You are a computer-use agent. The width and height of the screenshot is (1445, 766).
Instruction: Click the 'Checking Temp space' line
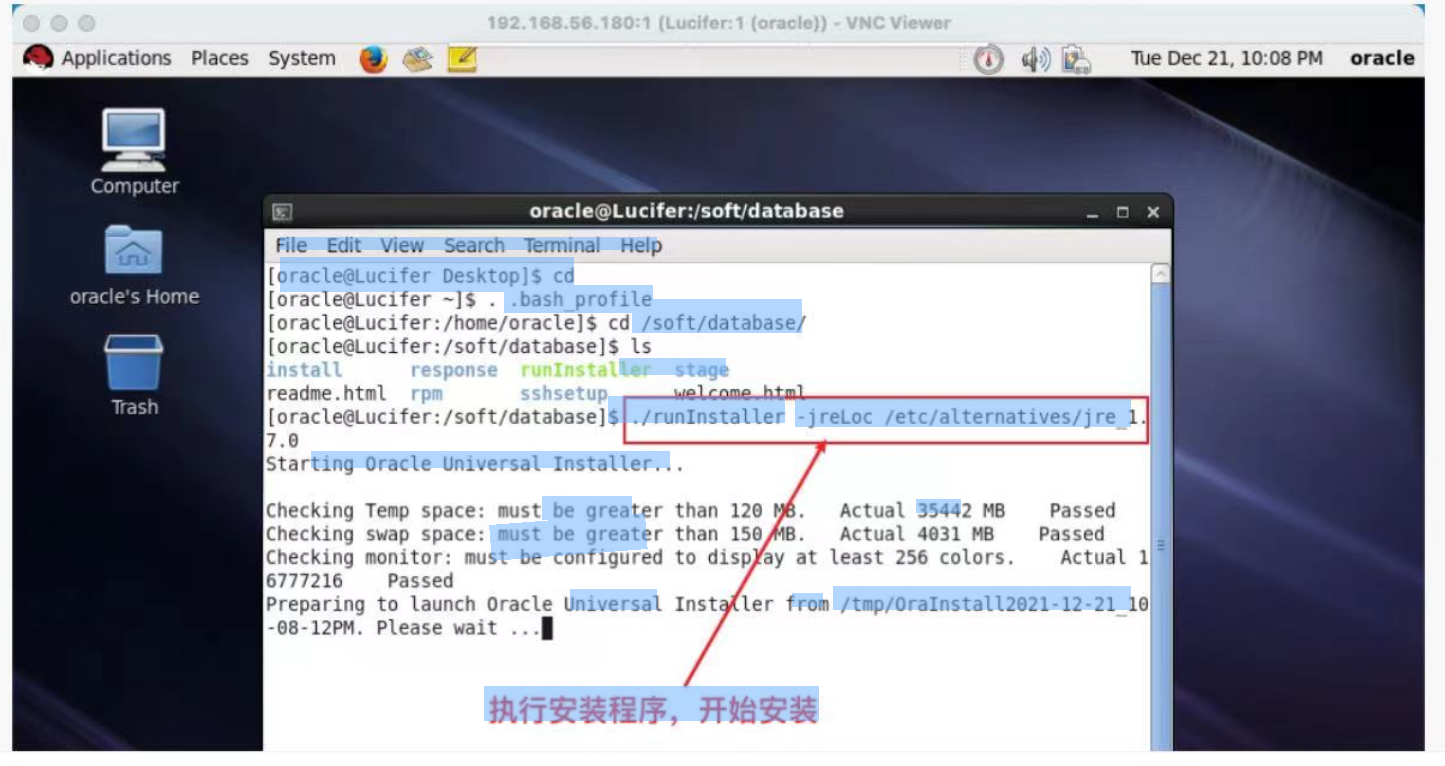pyautogui.click(x=690, y=511)
